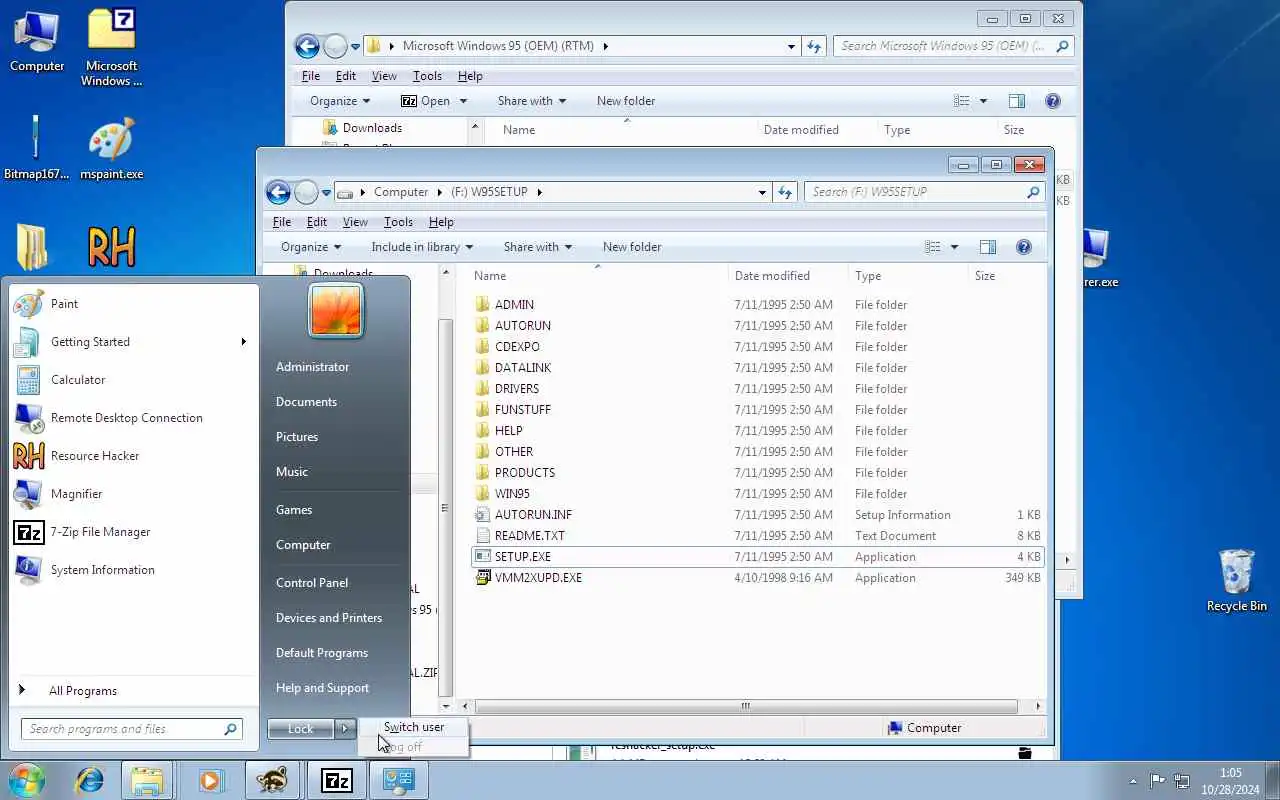Screen dimensions: 1280x800
Task: Click the Lock button
Action: 301,729
